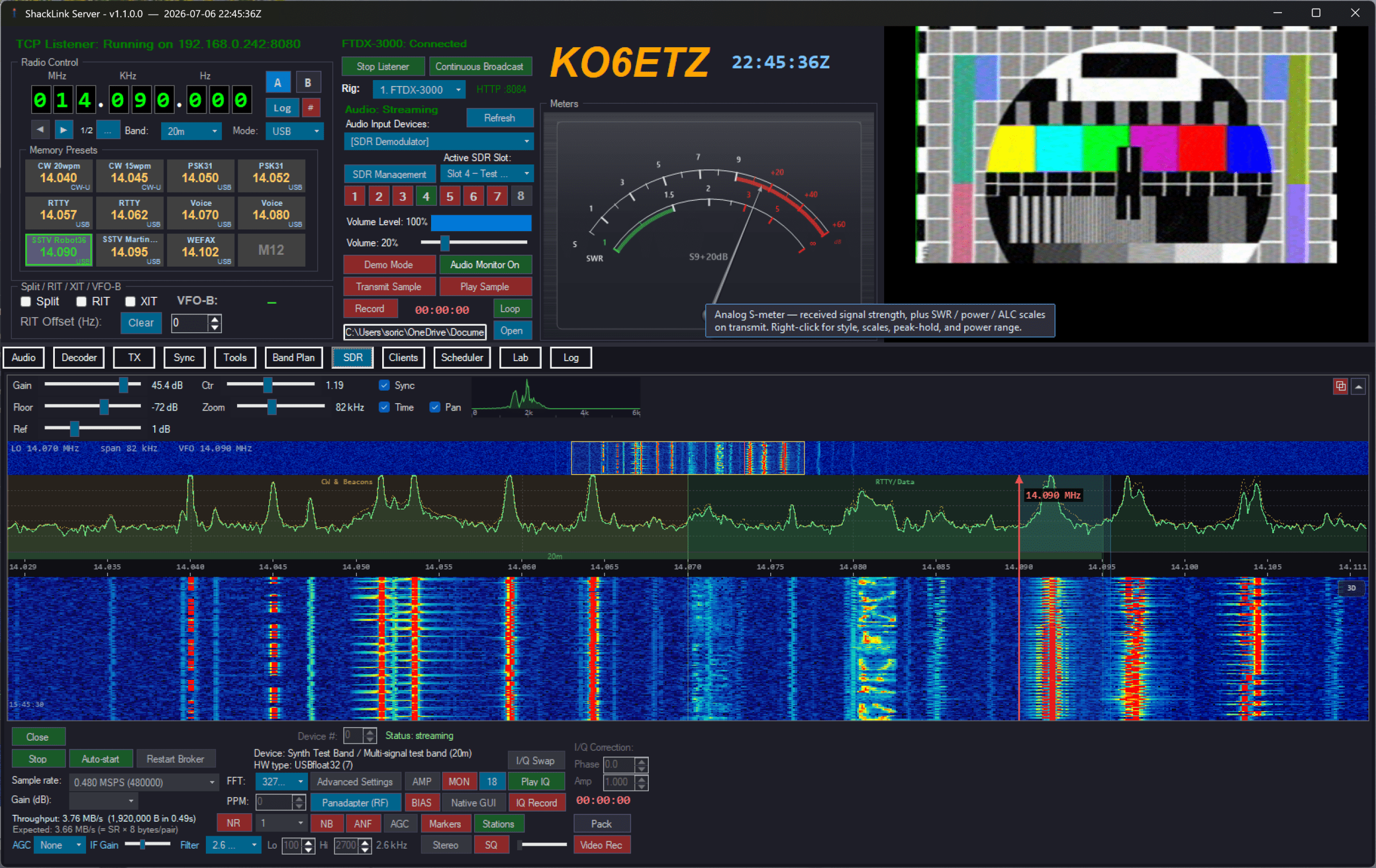The image size is (1376, 868).
Task: Step frequency down with left arrow button
Action: coord(40,130)
